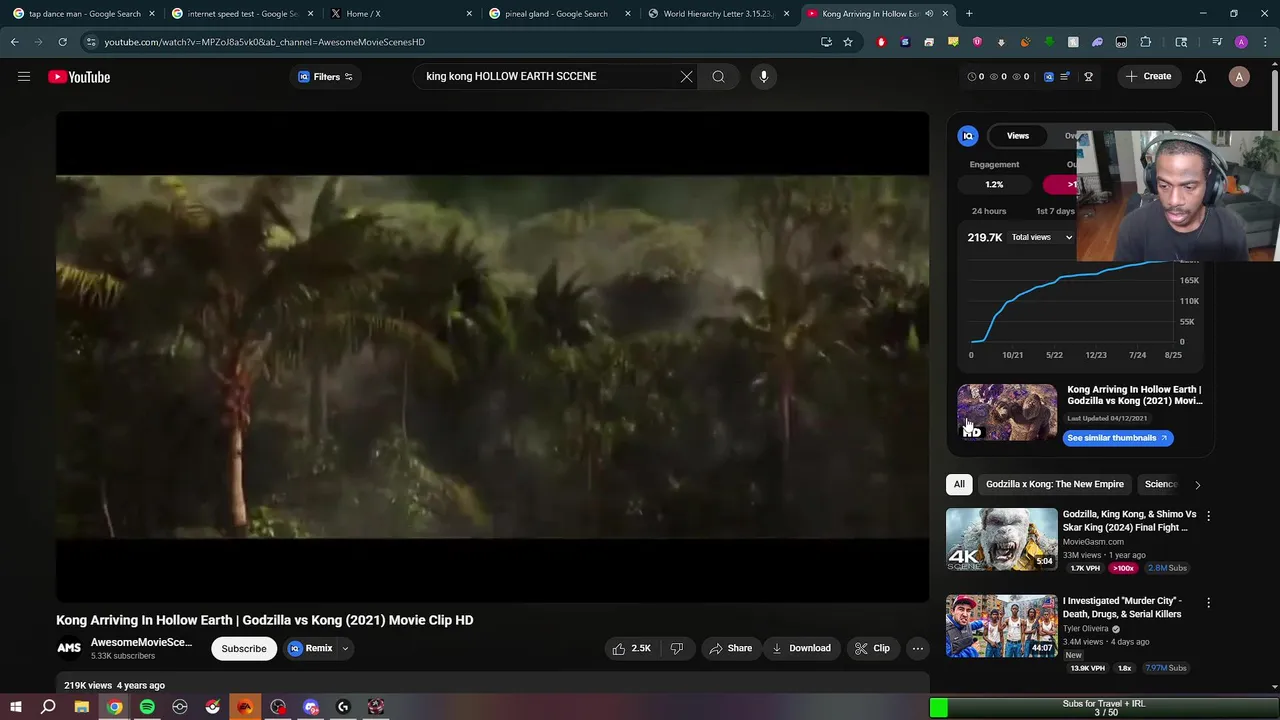Click in the YouTube search field
This screenshot has height=720, width=1280.
(545, 76)
